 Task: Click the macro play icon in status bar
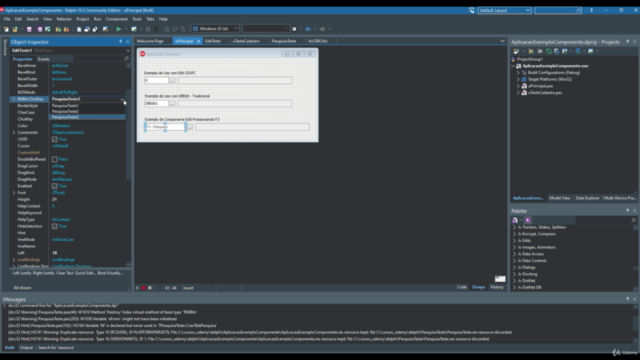(x=137, y=288)
